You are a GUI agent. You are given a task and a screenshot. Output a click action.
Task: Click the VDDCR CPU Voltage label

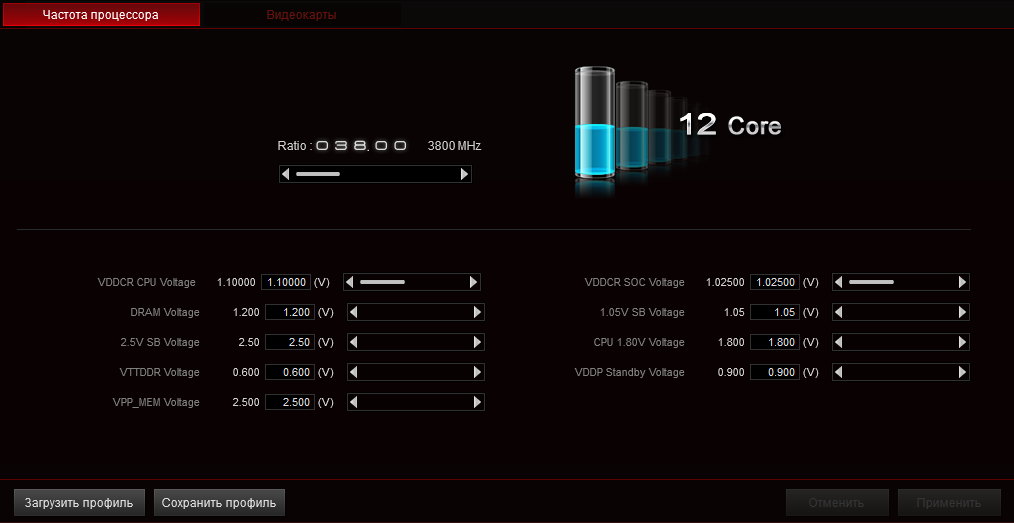coord(146,282)
